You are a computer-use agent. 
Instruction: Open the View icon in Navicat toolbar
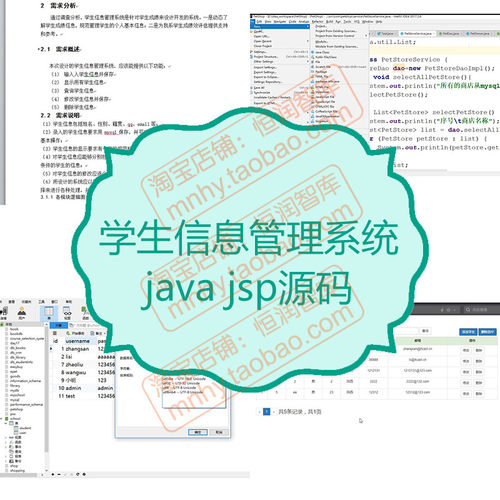click(67, 313)
